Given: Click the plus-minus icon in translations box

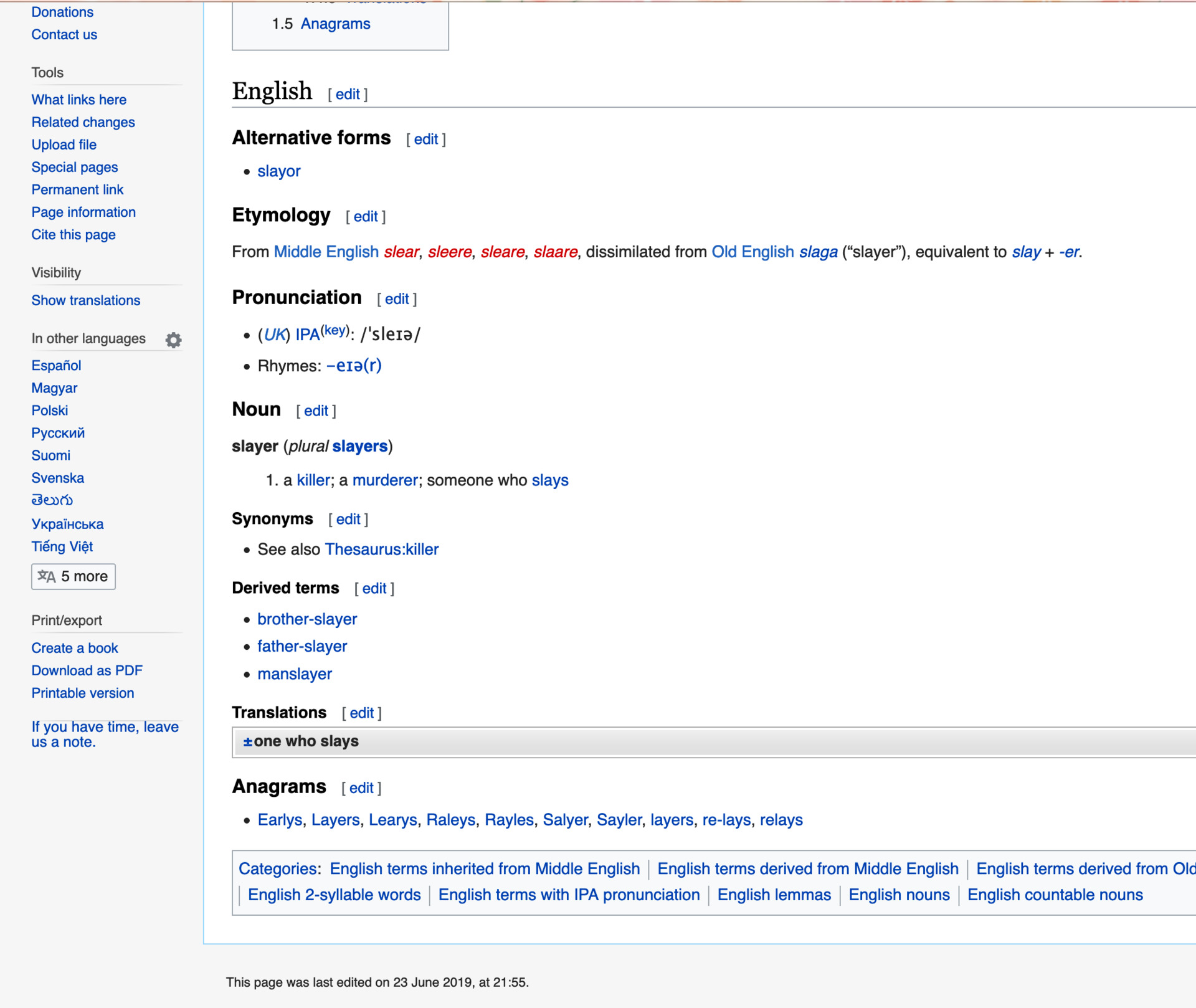Looking at the screenshot, I should pyautogui.click(x=247, y=741).
